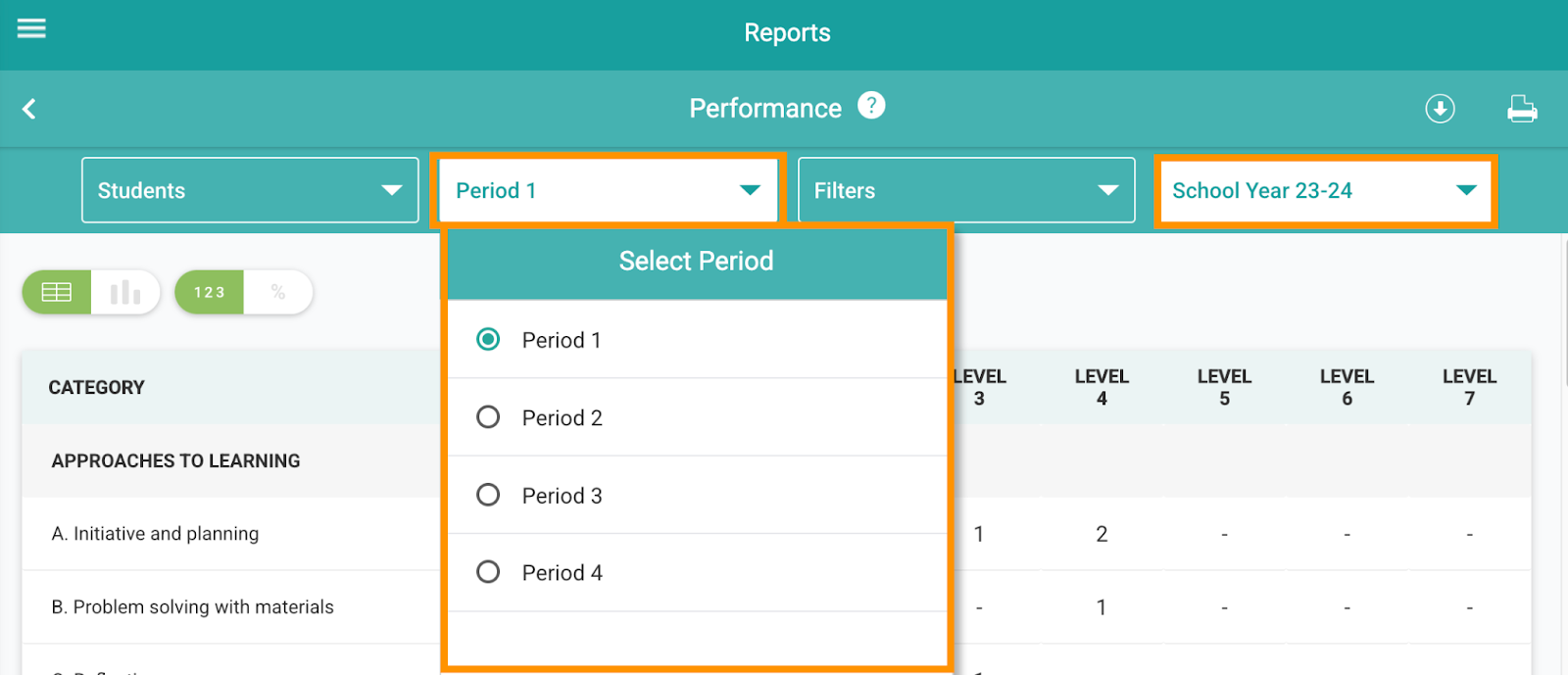The image size is (1568, 675).
Task: Switch to bar chart view icon
Action: point(125,292)
